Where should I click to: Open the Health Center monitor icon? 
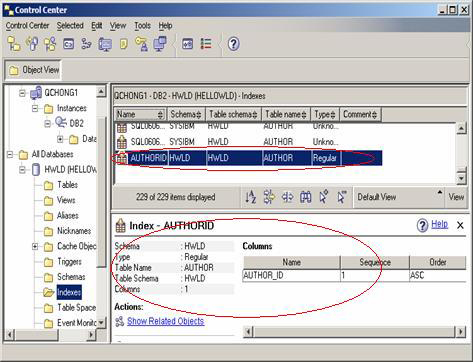click(x=105, y=44)
